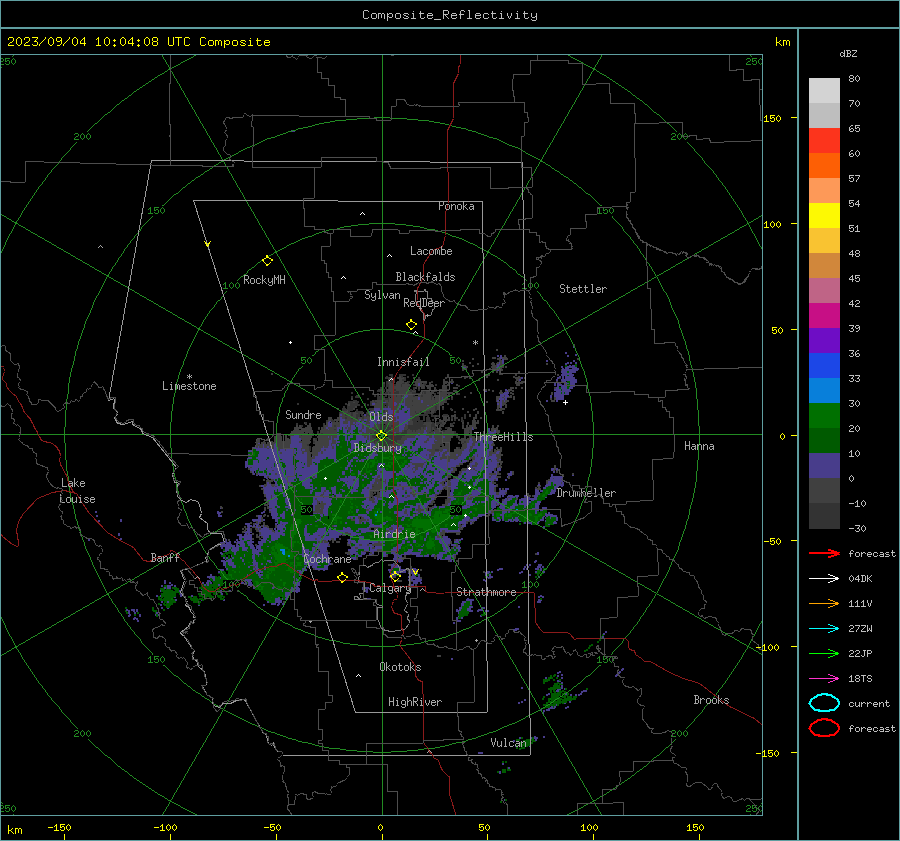Screen dimensions: 900x841
Task: Click the yellow 54 dBZ color swatch
Action: pos(824,216)
